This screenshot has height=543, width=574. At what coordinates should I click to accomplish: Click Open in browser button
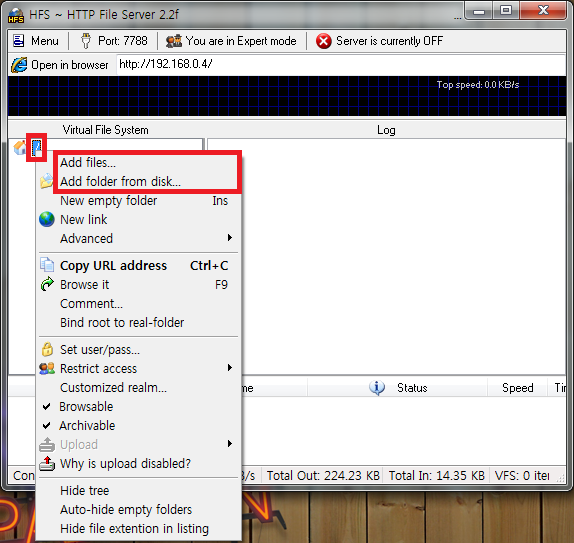coord(60,65)
